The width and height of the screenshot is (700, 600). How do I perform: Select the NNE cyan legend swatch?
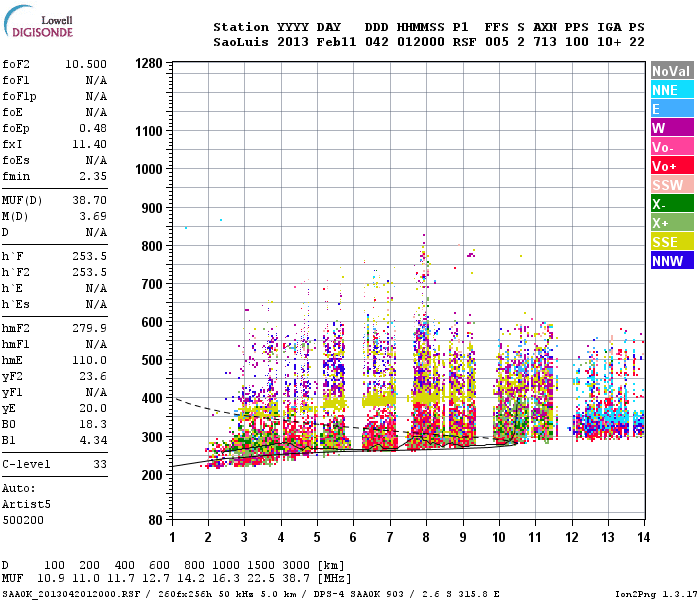click(x=672, y=90)
